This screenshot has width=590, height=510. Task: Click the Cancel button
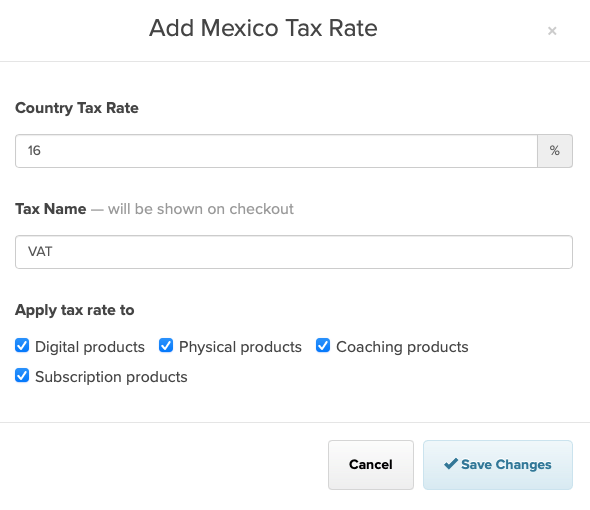(371, 465)
